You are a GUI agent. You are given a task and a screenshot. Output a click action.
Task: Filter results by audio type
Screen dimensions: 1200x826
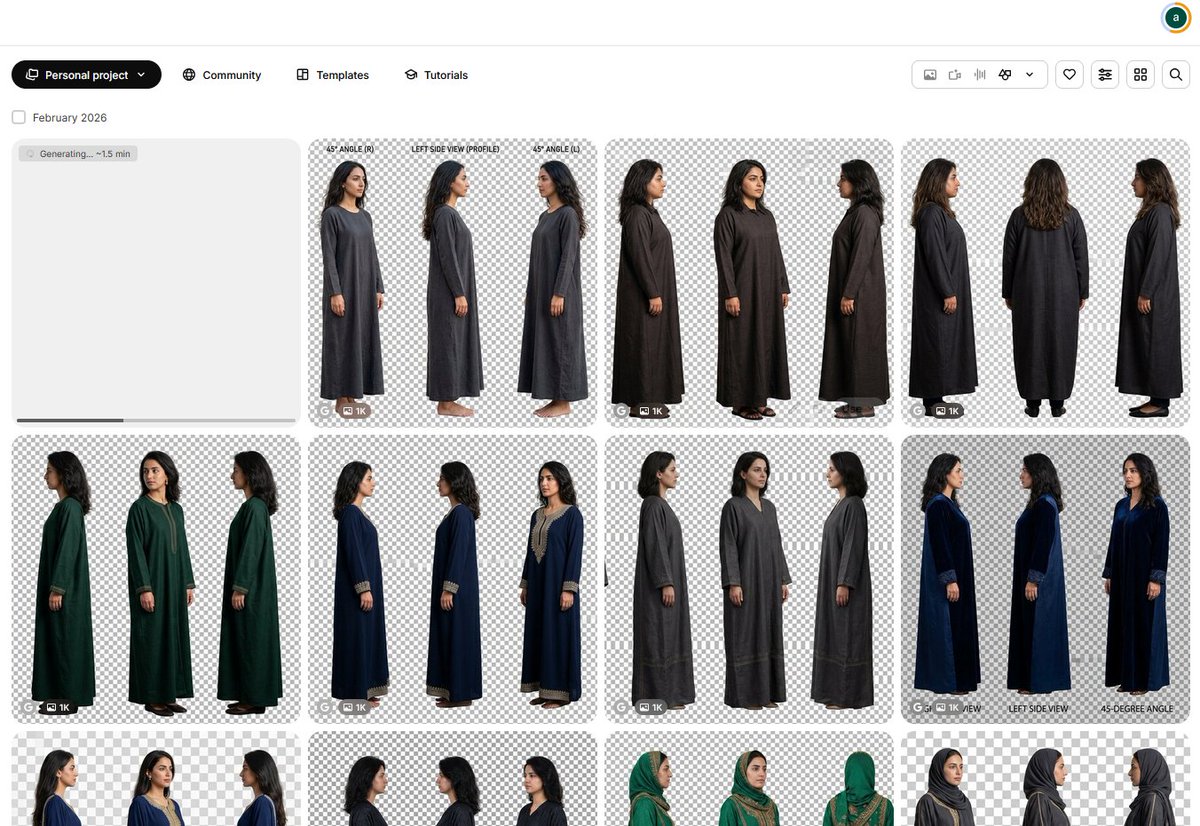(x=980, y=74)
